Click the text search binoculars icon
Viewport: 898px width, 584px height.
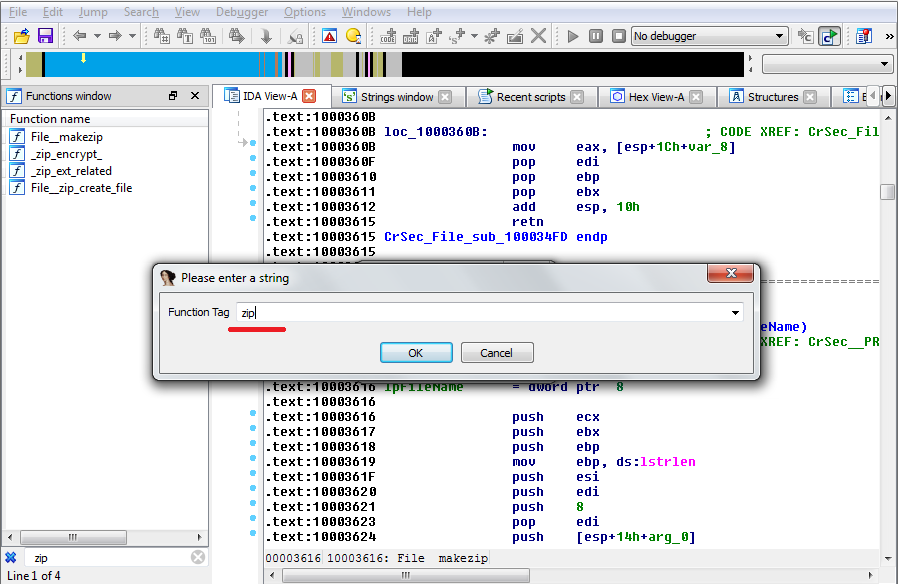click(185, 36)
